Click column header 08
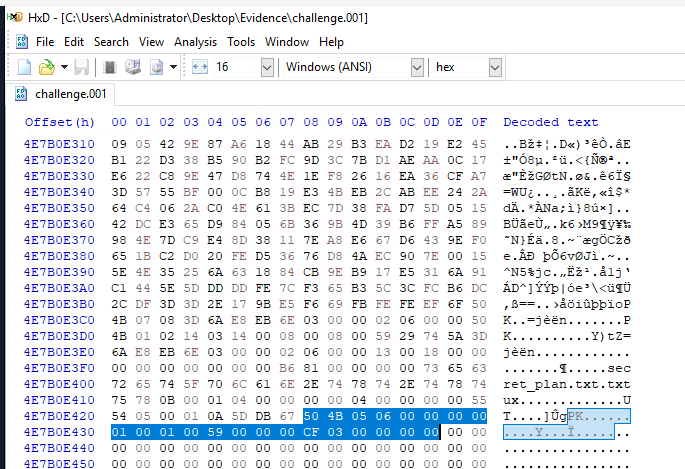This screenshot has width=685, height=469. [311, 122]
